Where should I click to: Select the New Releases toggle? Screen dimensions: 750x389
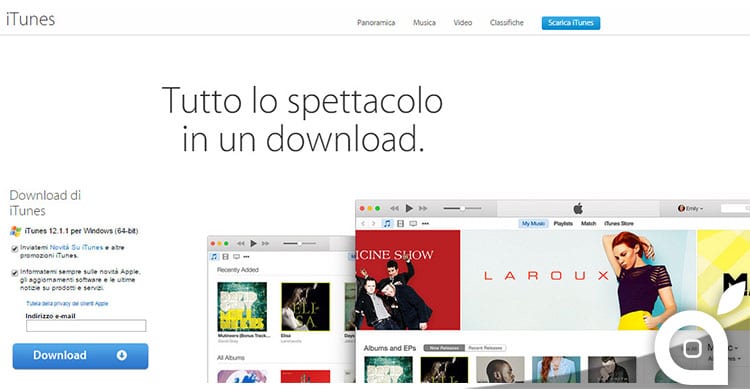point(444,348)
